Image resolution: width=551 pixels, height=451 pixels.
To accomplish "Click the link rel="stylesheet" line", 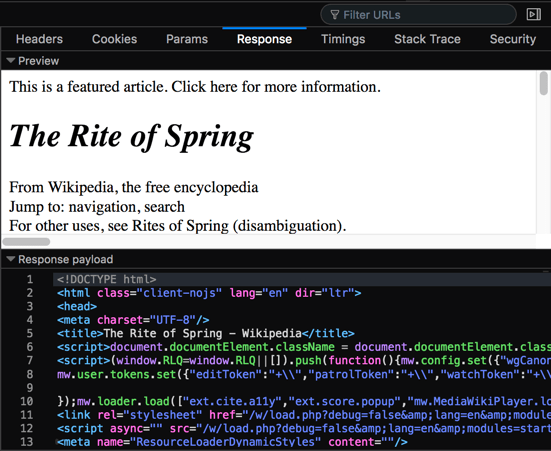I will pyautogui.click(x=304, y=415).
